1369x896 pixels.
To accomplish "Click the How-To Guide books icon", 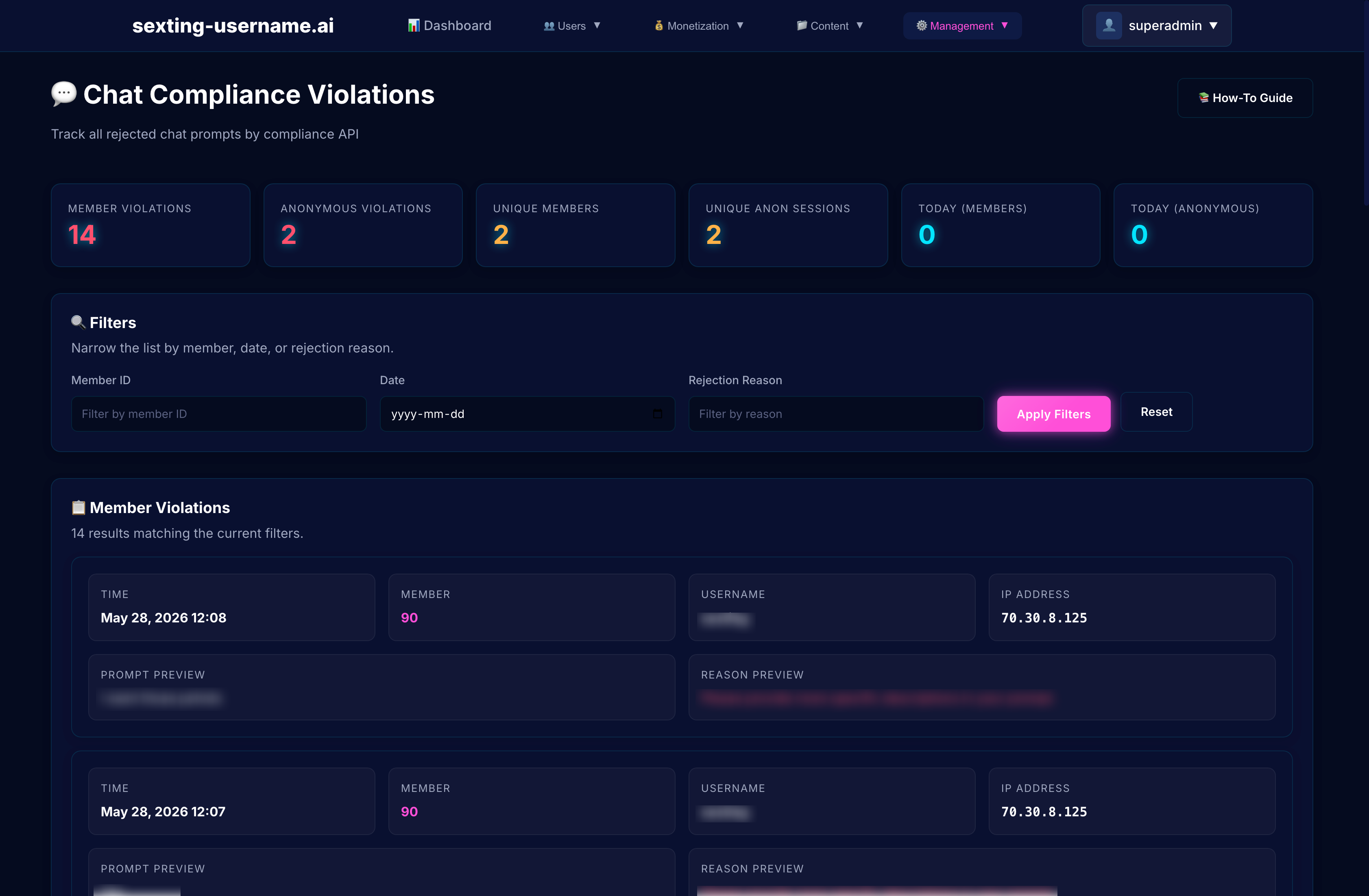I will click(1204, 98).
